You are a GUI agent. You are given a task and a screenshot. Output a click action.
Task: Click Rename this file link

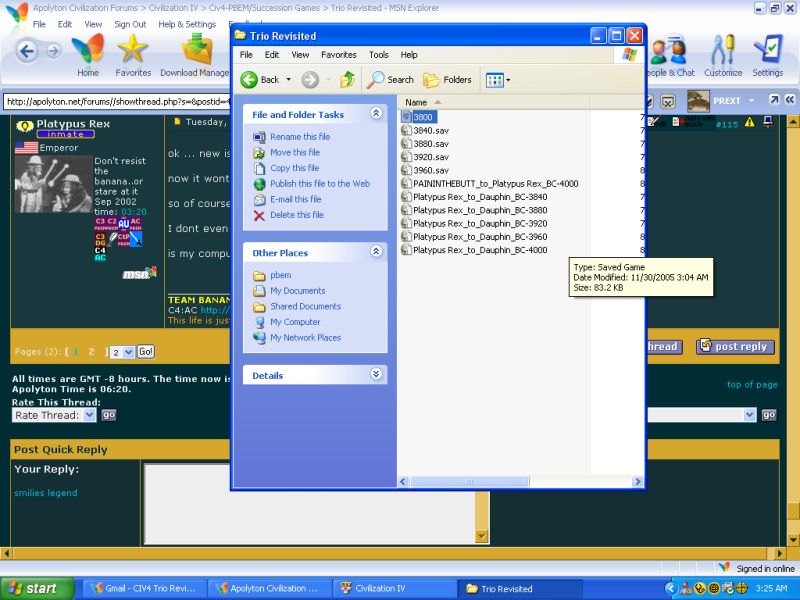299,137
